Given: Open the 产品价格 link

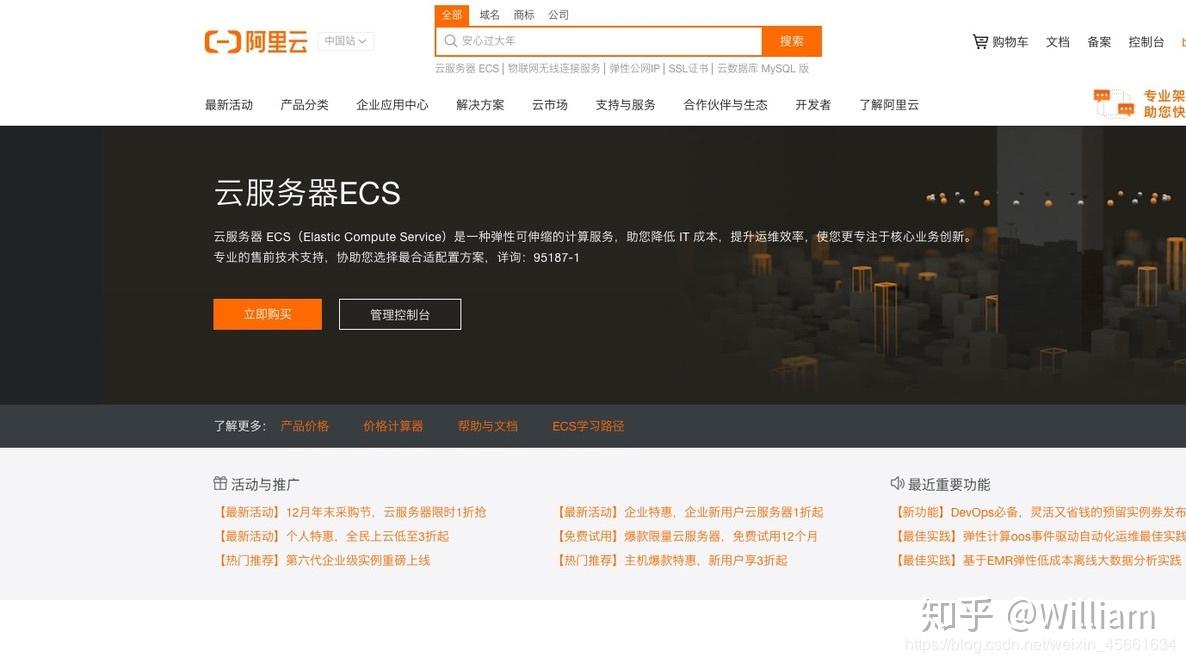Looking at the screenshot, I should tap(304, 426).
